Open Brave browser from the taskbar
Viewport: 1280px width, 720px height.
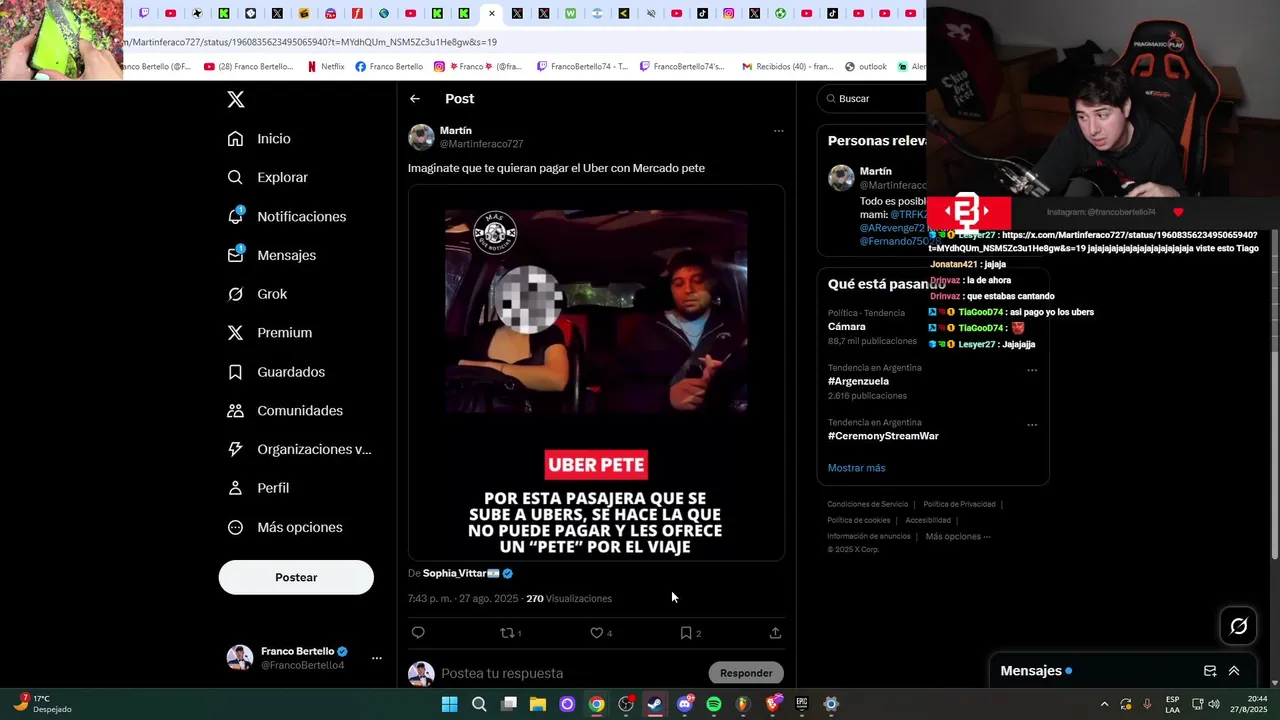point(772,704)
